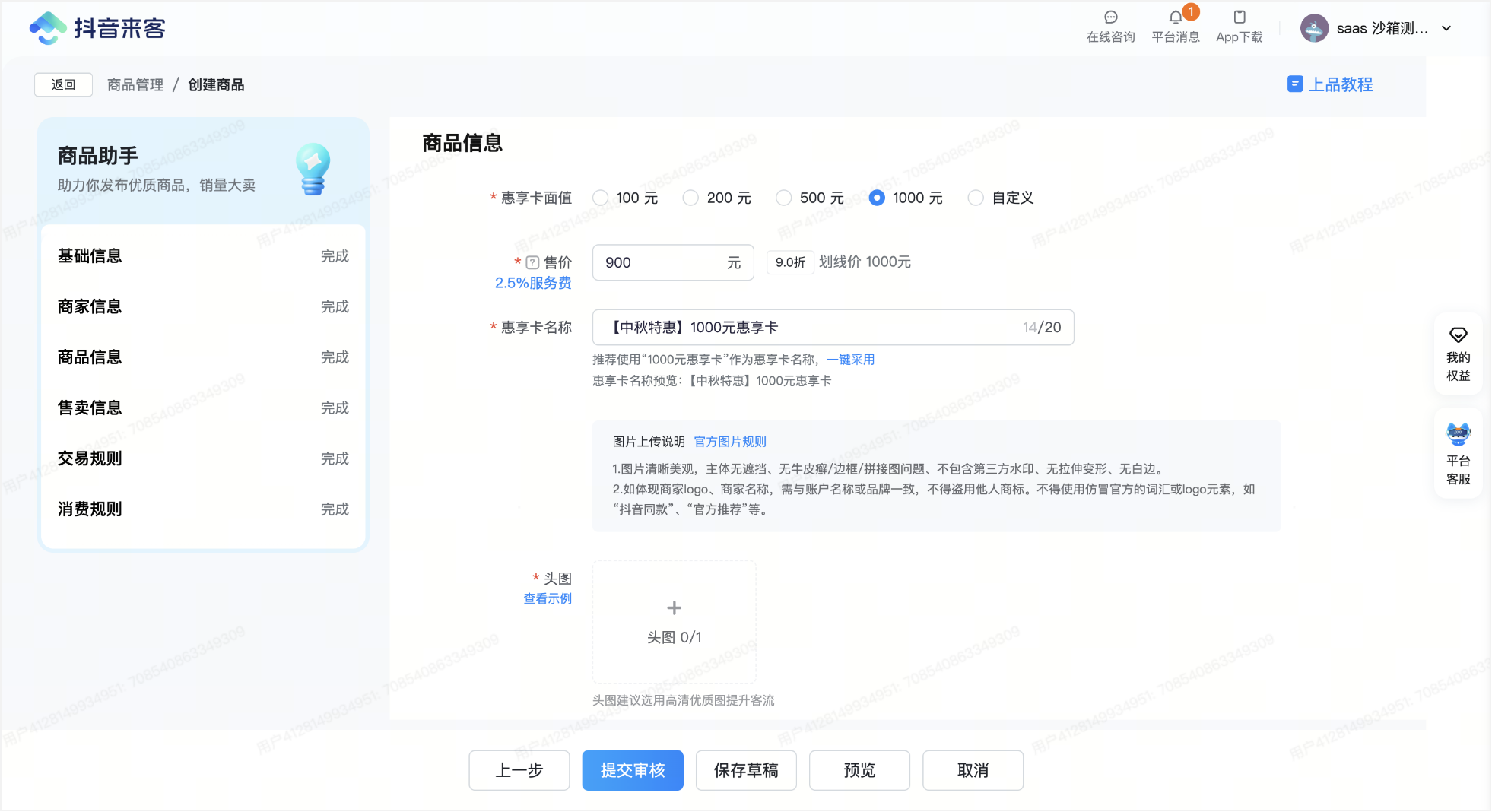
Task: Click the saas account avatar
Action: [x=1314, y=29]
